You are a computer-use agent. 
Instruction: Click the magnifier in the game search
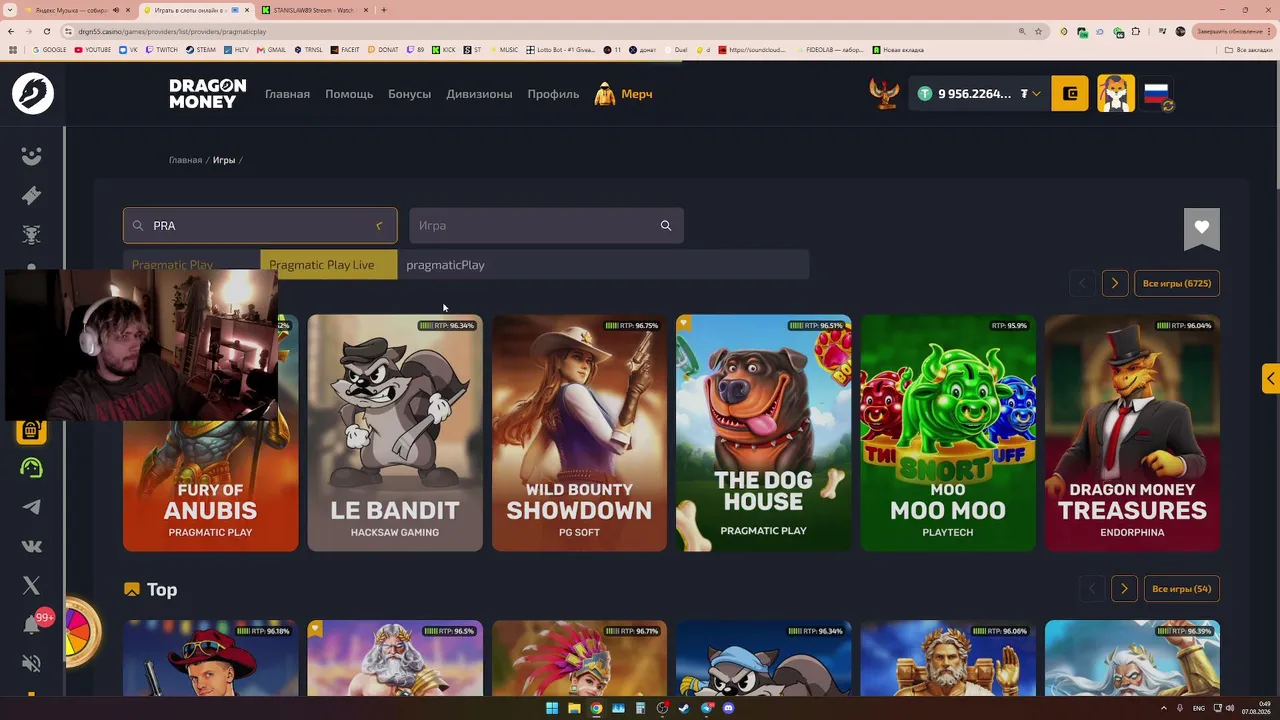(x=666, y=226)
